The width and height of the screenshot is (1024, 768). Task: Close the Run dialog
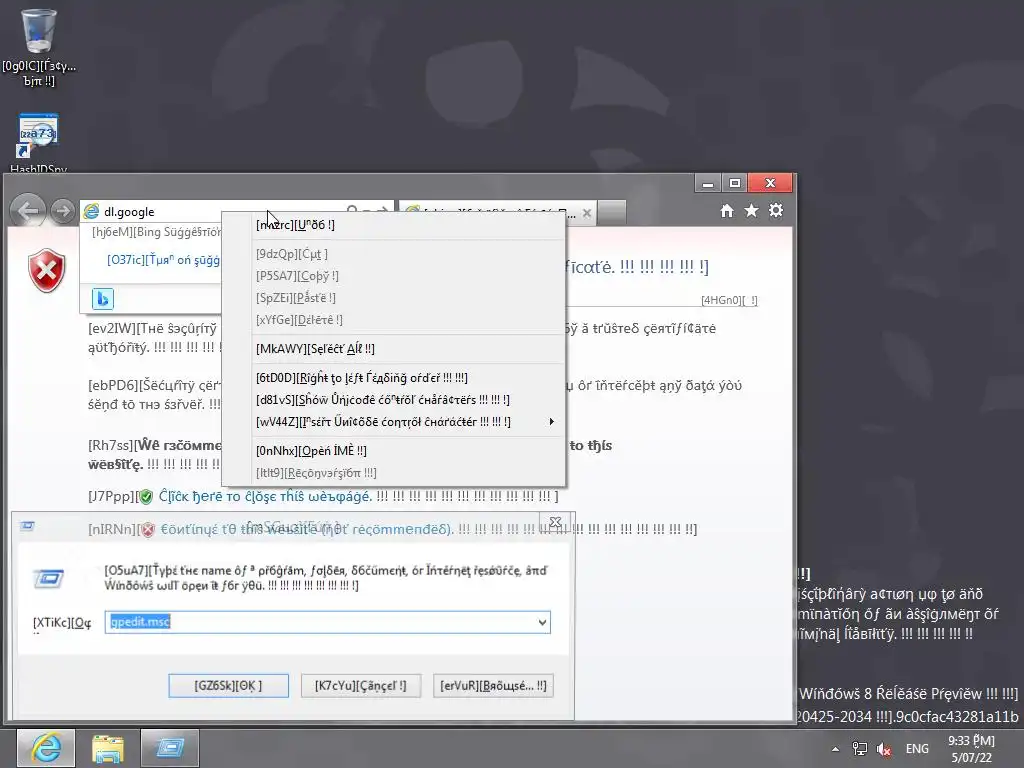pos(556,522)
